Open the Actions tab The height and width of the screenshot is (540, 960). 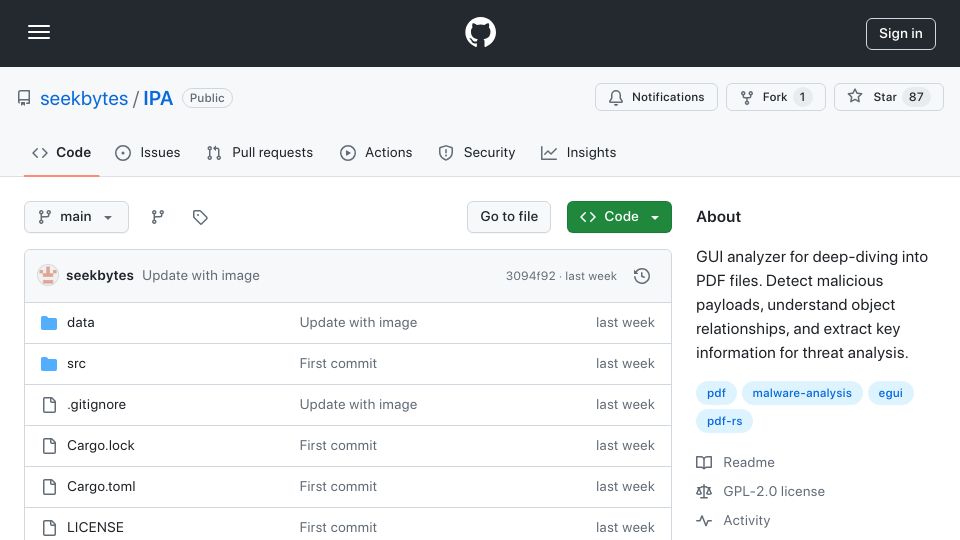click(376, 152)
